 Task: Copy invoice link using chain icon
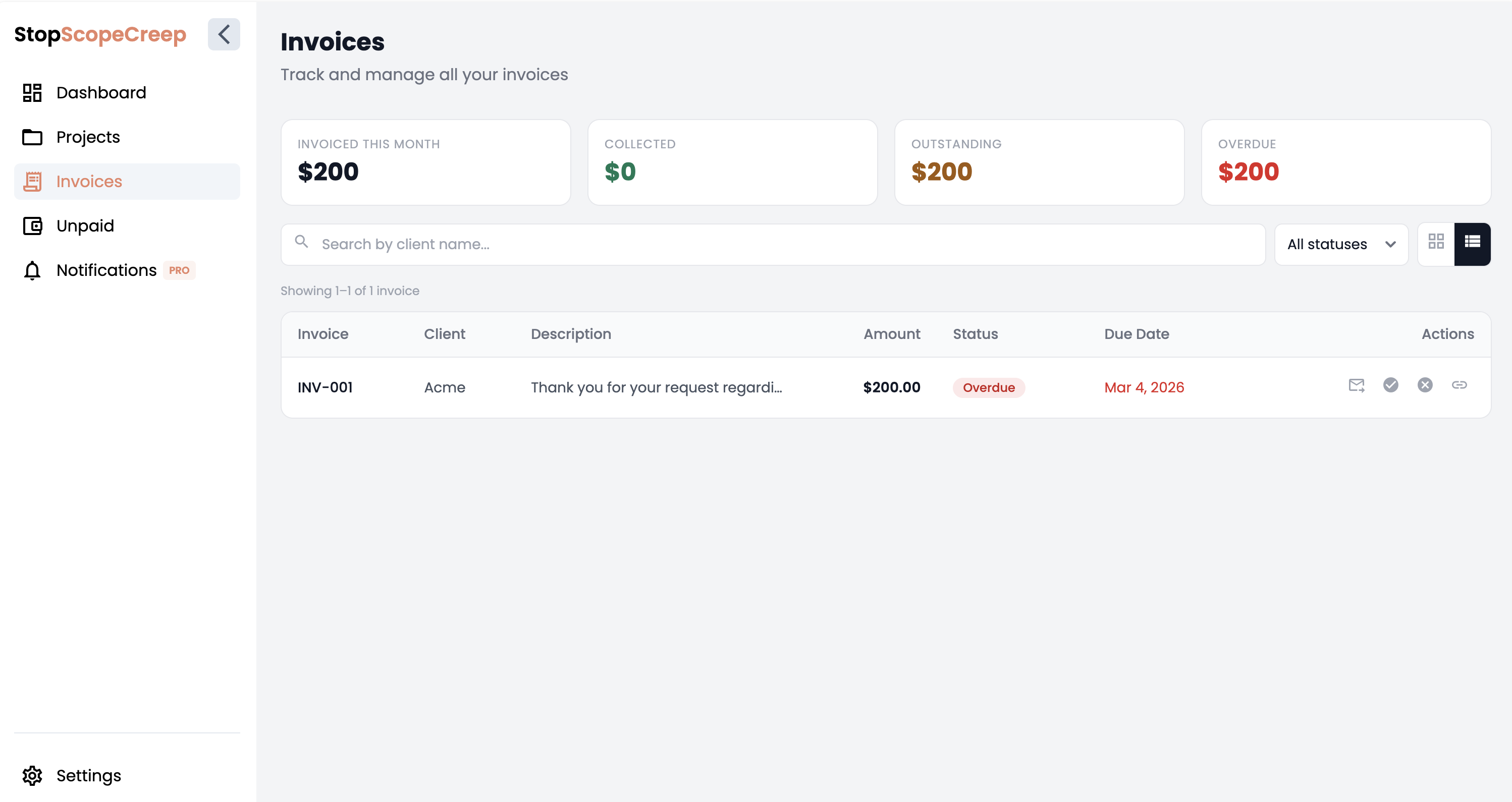1459,385
